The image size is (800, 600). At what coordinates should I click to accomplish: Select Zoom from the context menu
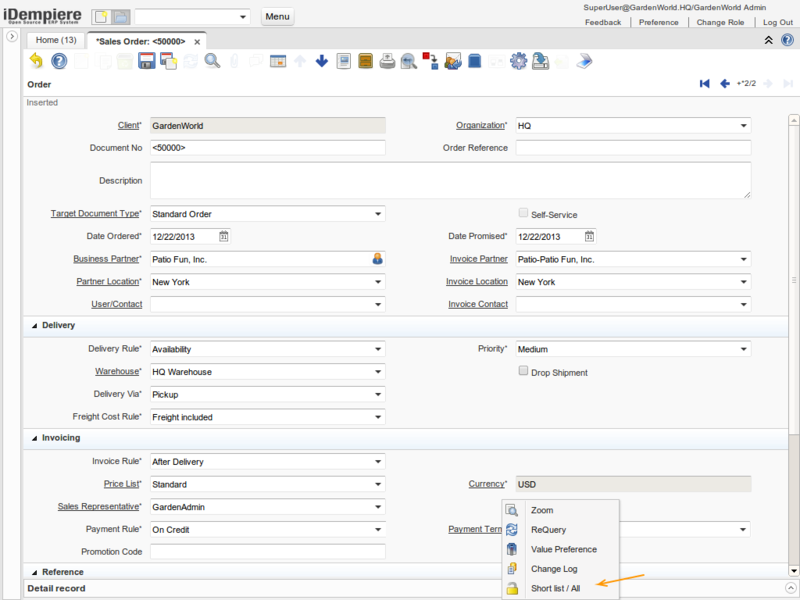tap(542, 510)
